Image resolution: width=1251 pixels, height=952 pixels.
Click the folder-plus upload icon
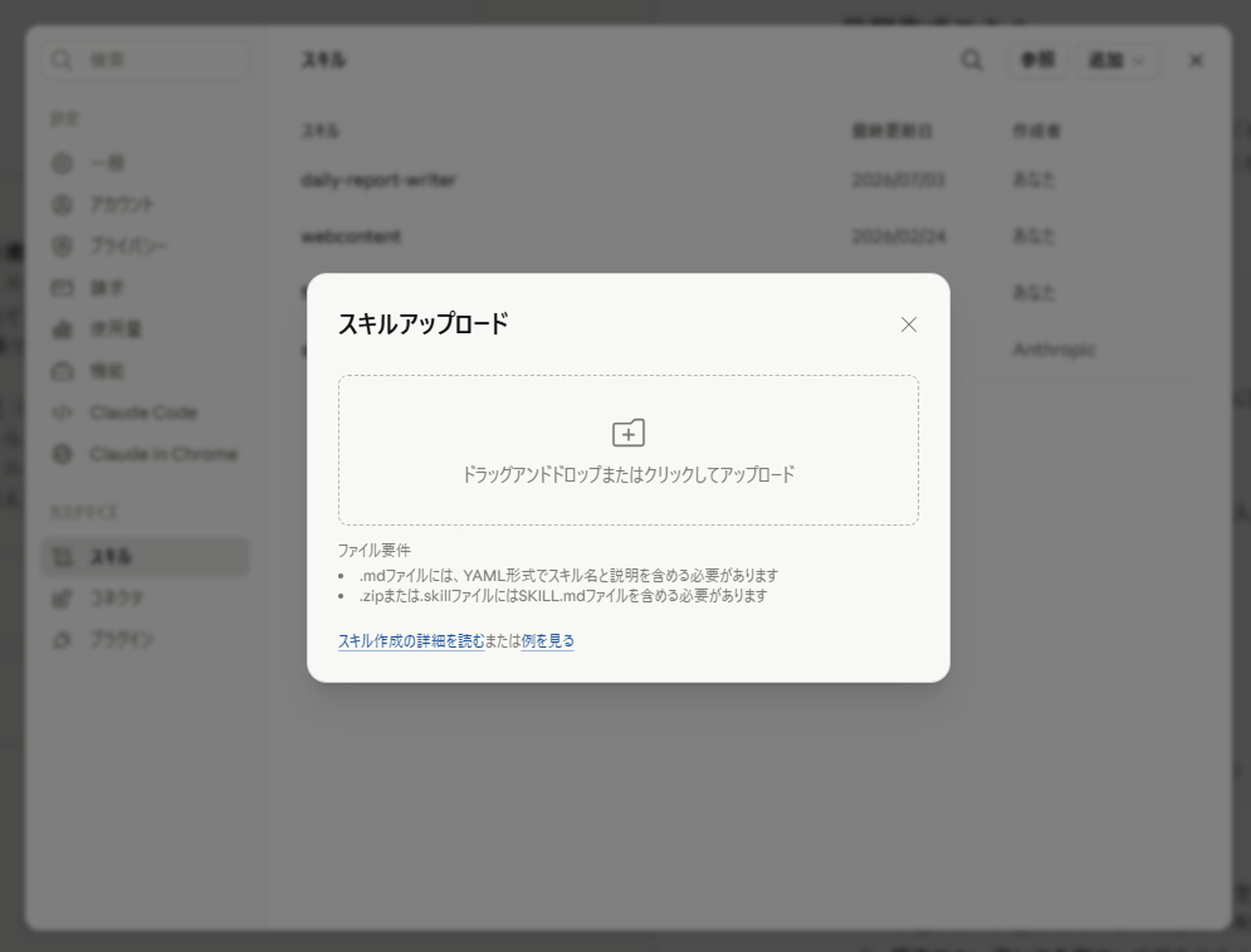pyautogui.click(x=628, y=433)
